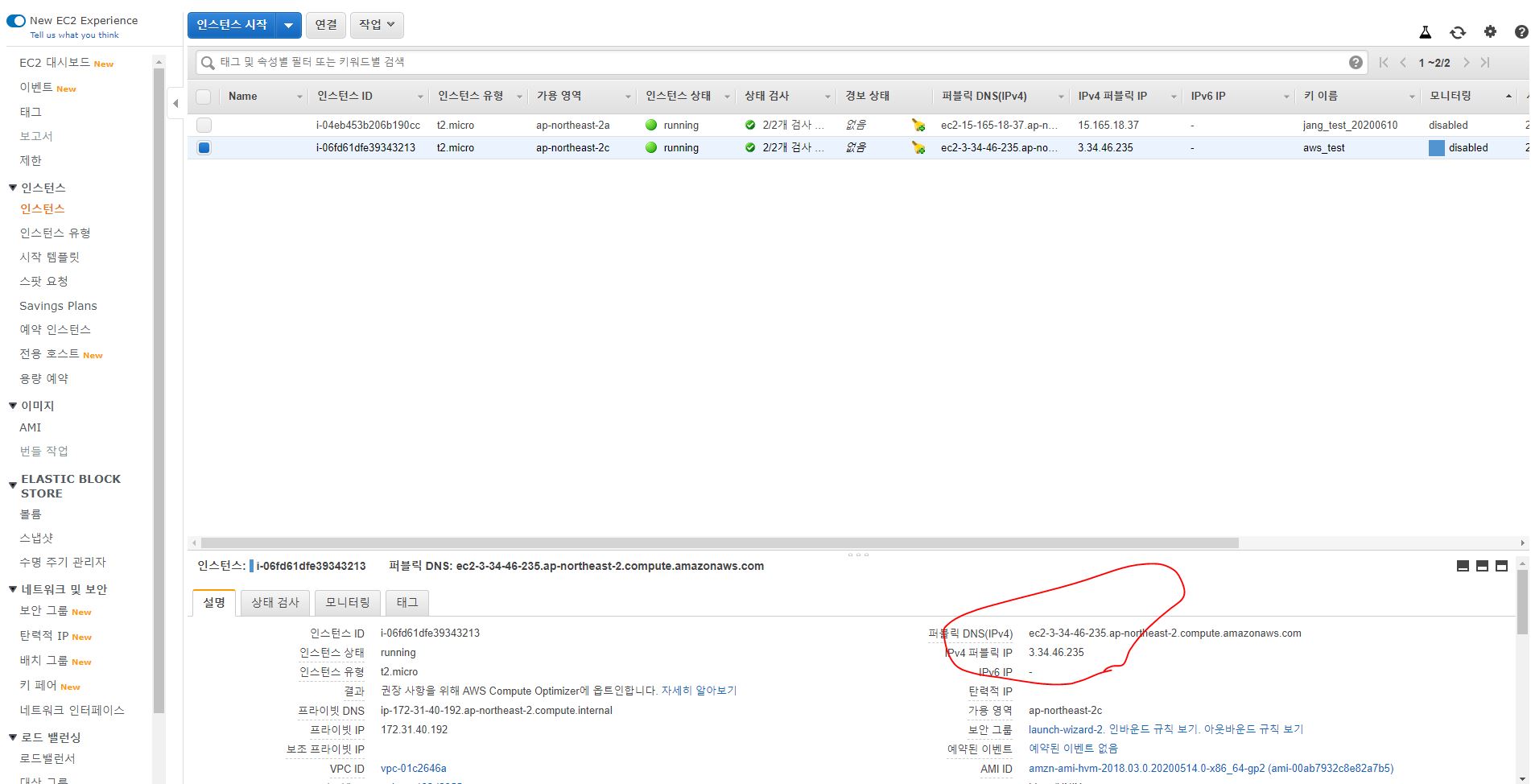
Task: Click the 인스턴스 시작 button
Action: coord(232,25)
